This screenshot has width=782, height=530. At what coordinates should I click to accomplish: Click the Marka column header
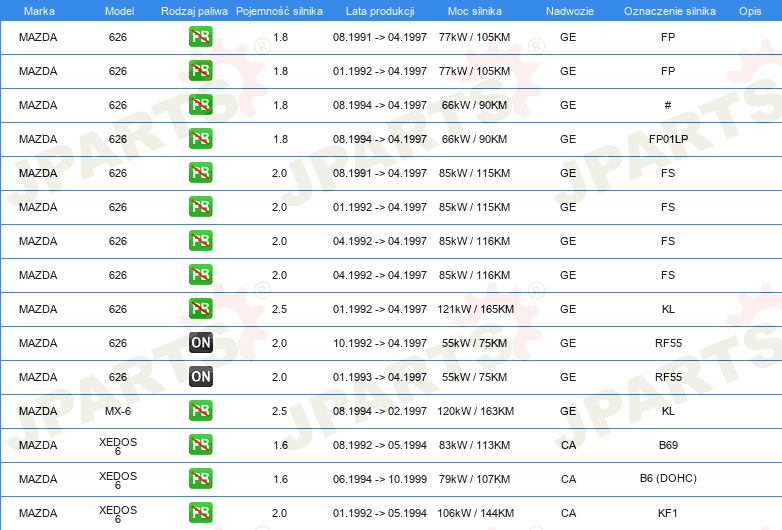pos(39,11)
